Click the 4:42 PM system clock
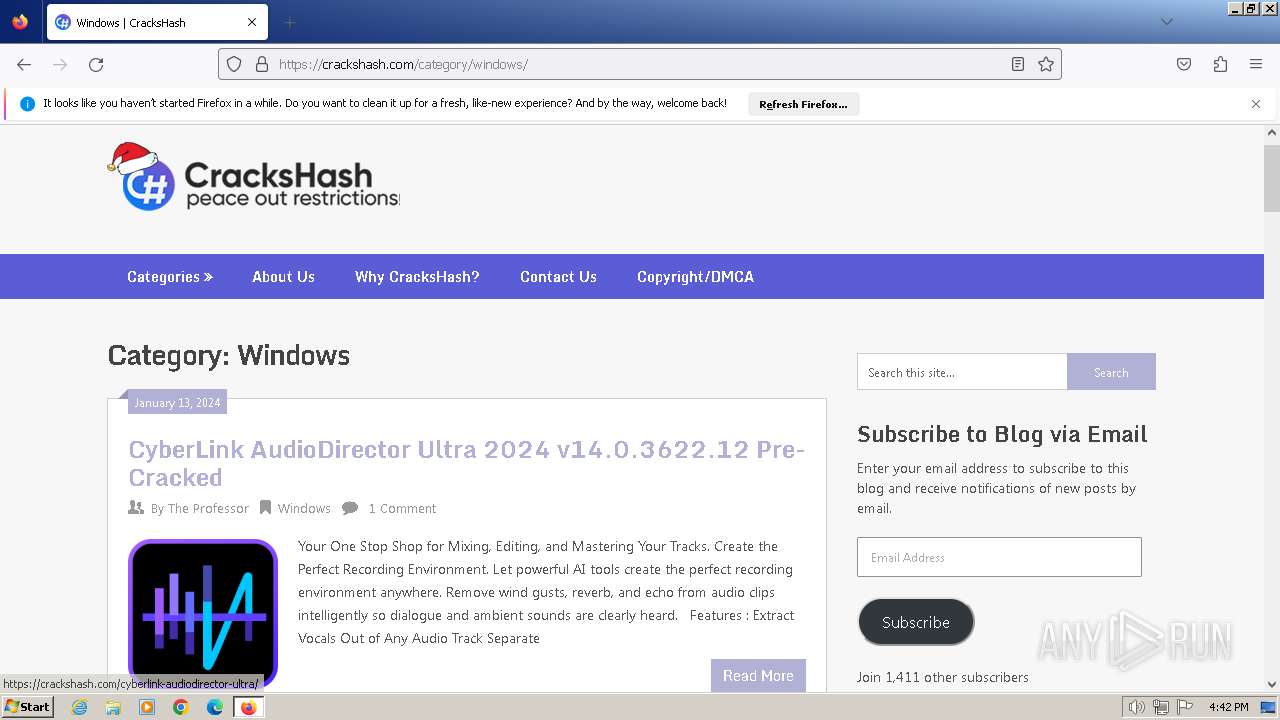This screenshot has width=1280, height=720. click(x=1228, y=707)
